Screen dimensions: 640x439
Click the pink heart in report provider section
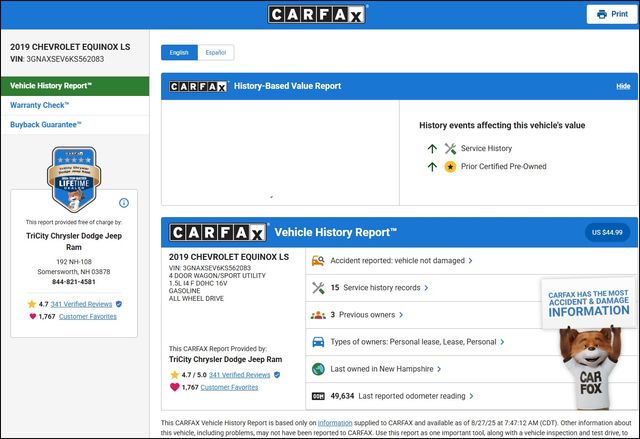pyautogui.click(x=175, y=387)
